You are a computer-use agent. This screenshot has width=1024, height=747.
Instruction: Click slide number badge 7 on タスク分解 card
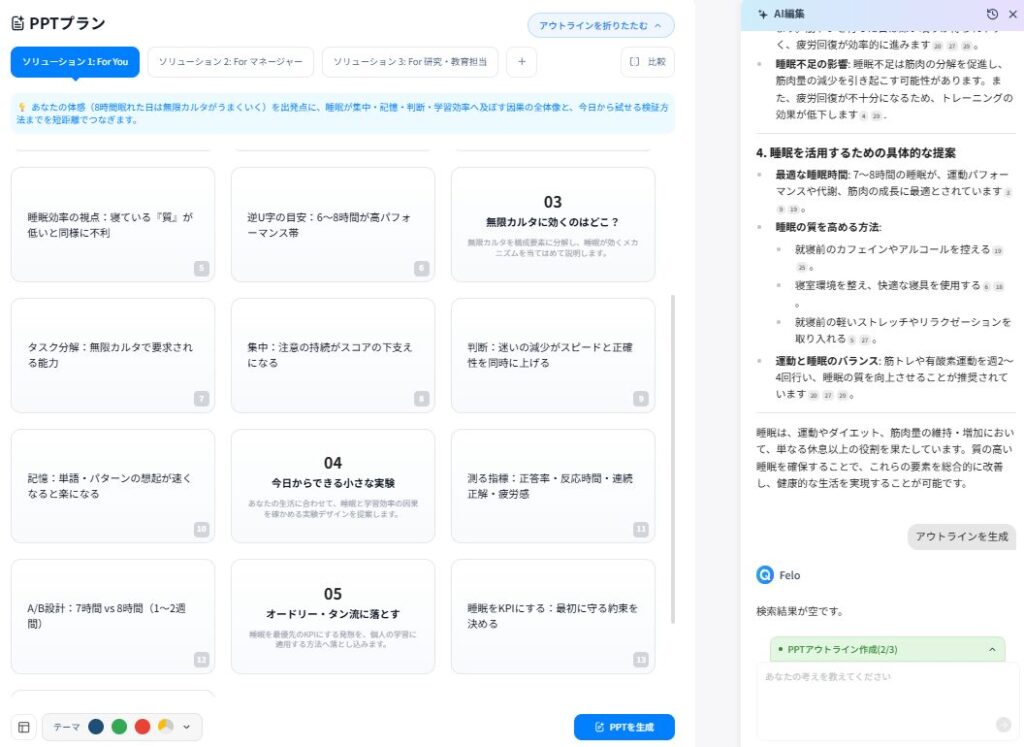click(202, 399)
